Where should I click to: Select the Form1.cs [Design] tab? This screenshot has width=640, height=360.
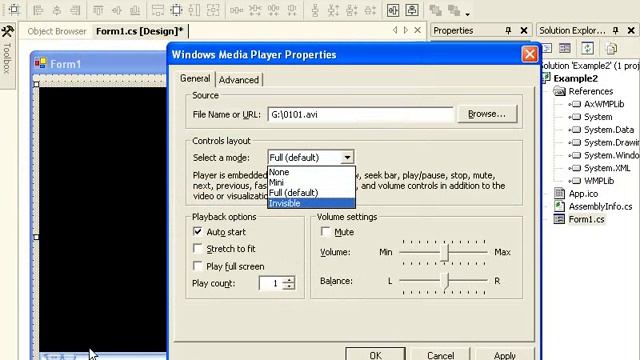click(x=140, y=31)
